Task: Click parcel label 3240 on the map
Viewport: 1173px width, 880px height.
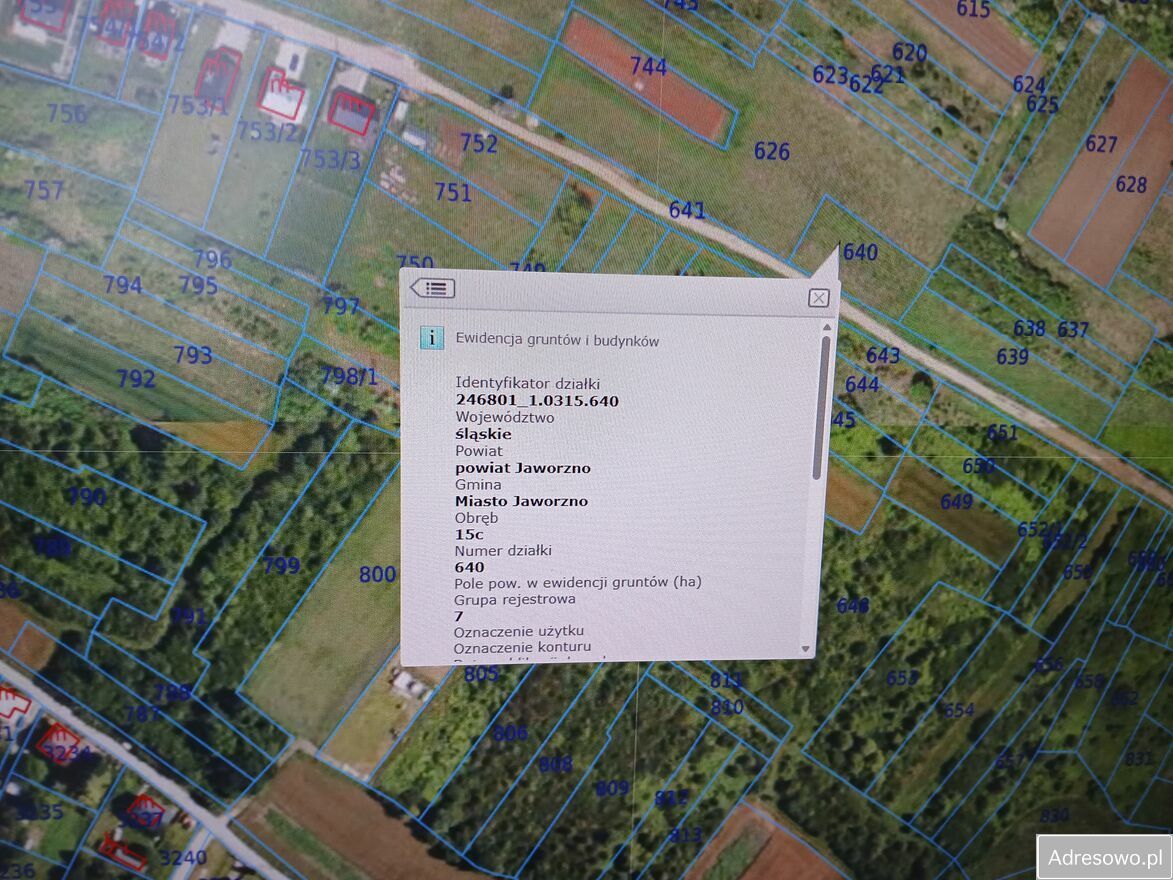Action: point(183,858)
